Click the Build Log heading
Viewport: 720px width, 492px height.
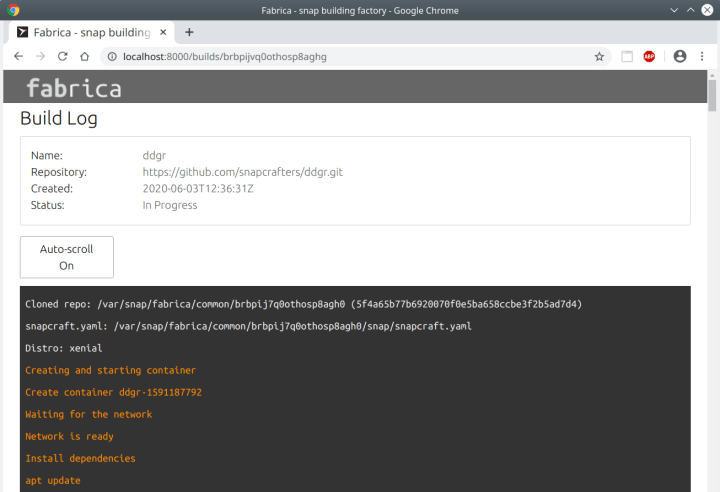coord(59,119)
